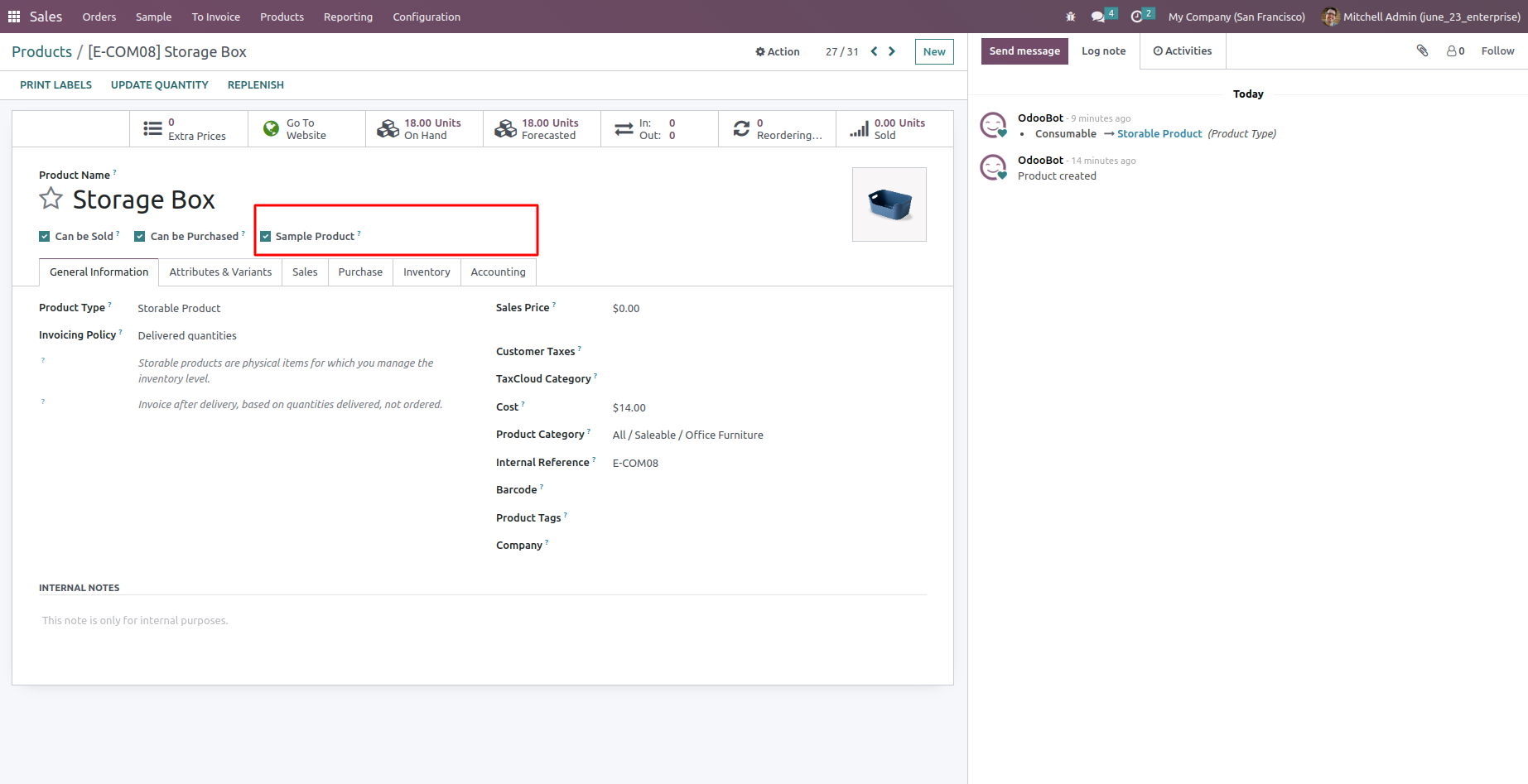Click Internal Notes text area

[483, 621]
